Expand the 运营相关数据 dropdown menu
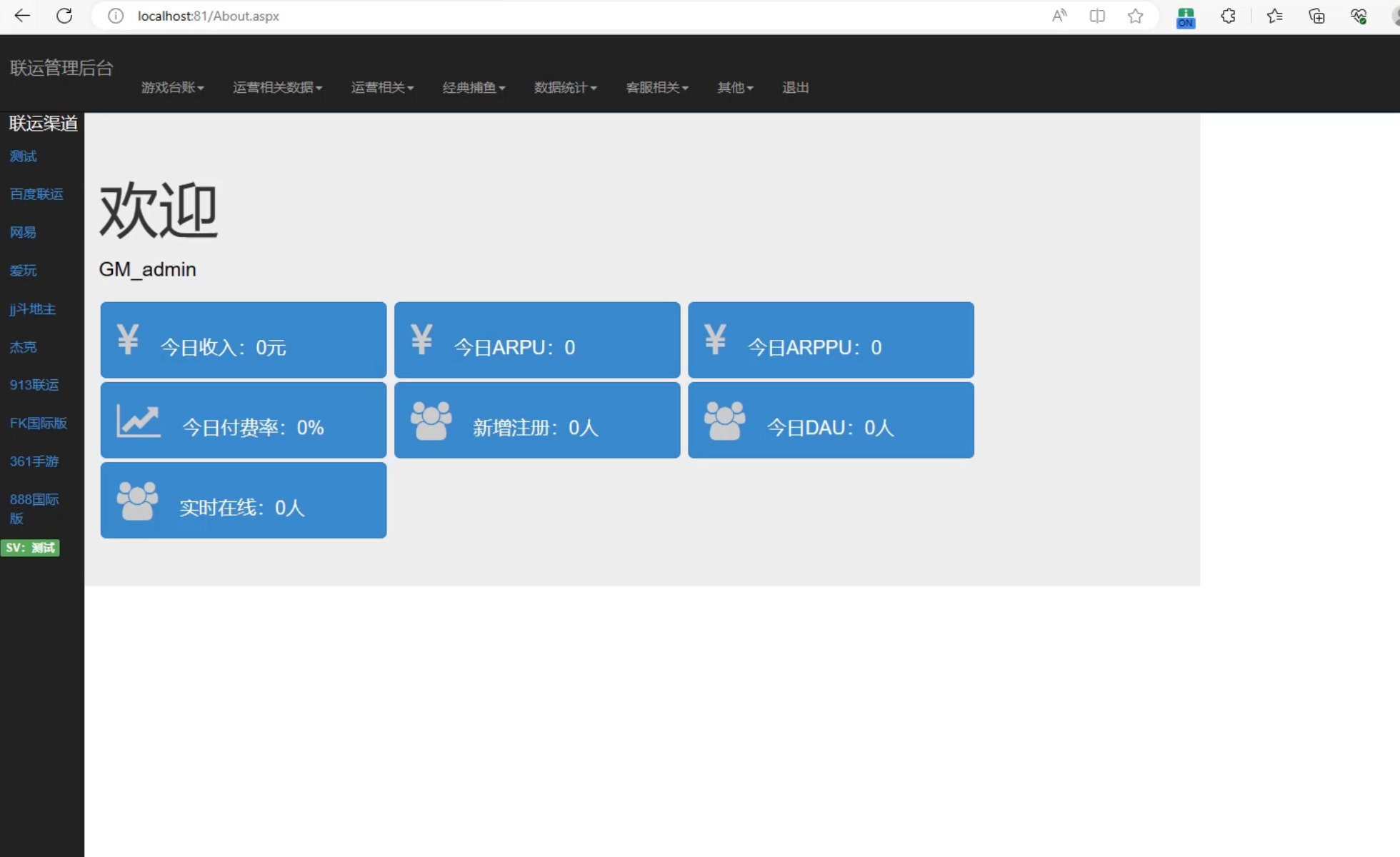 click(277, 87)
